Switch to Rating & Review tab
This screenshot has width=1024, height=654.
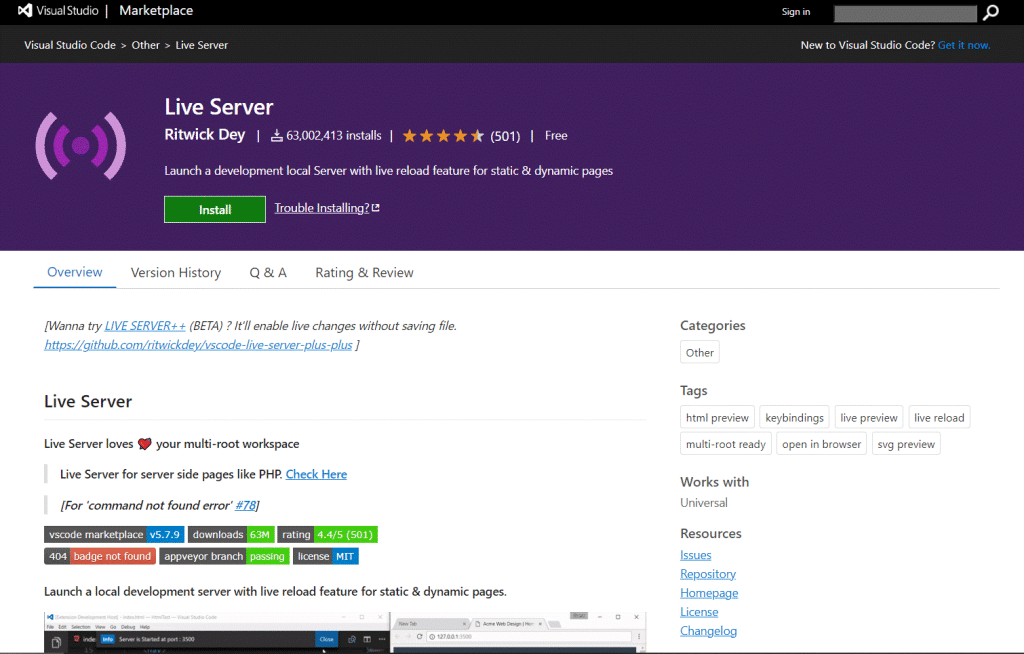(364, 272)
